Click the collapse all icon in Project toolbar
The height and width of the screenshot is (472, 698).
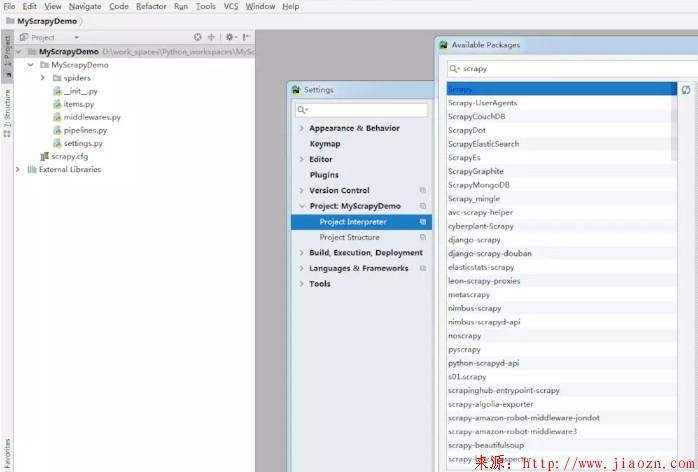point(211,37)
